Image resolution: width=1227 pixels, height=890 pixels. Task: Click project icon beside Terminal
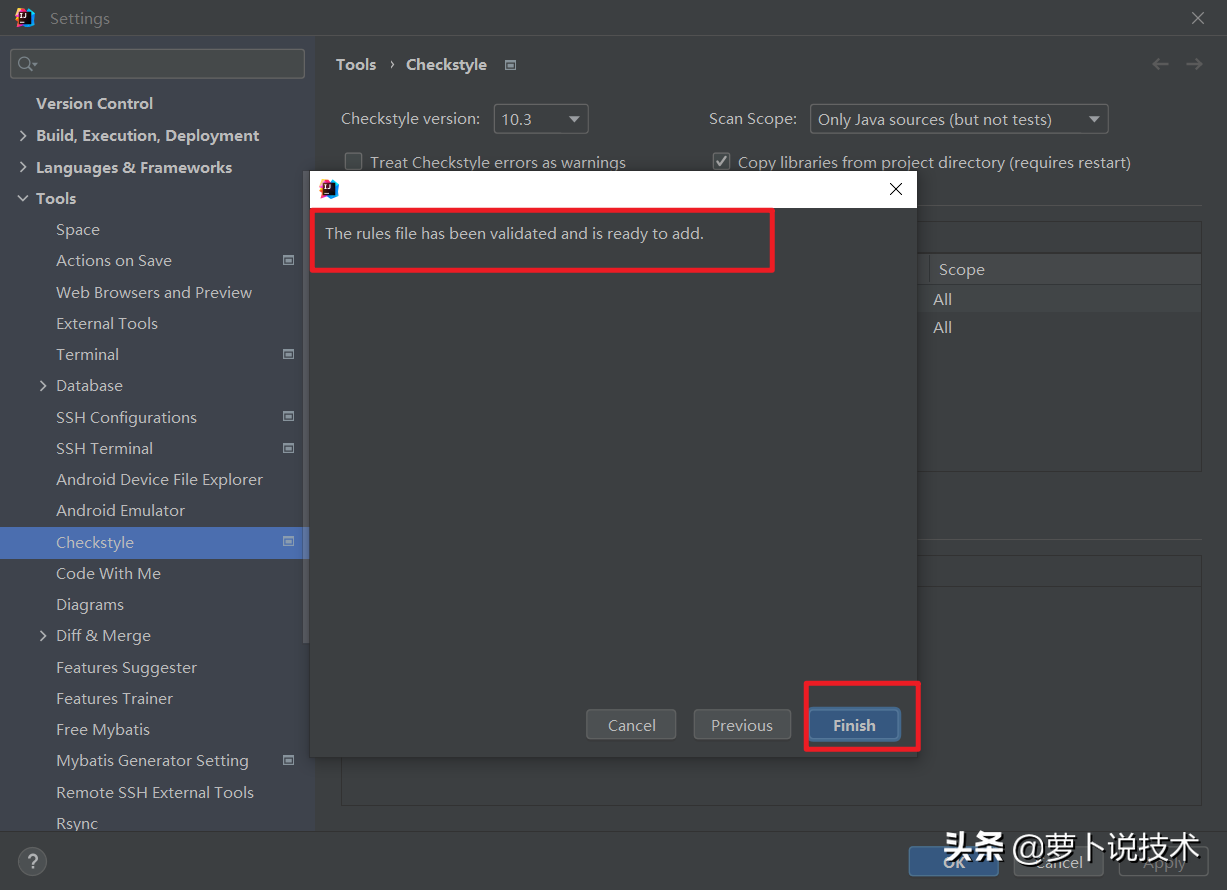[x=289, y=354]
